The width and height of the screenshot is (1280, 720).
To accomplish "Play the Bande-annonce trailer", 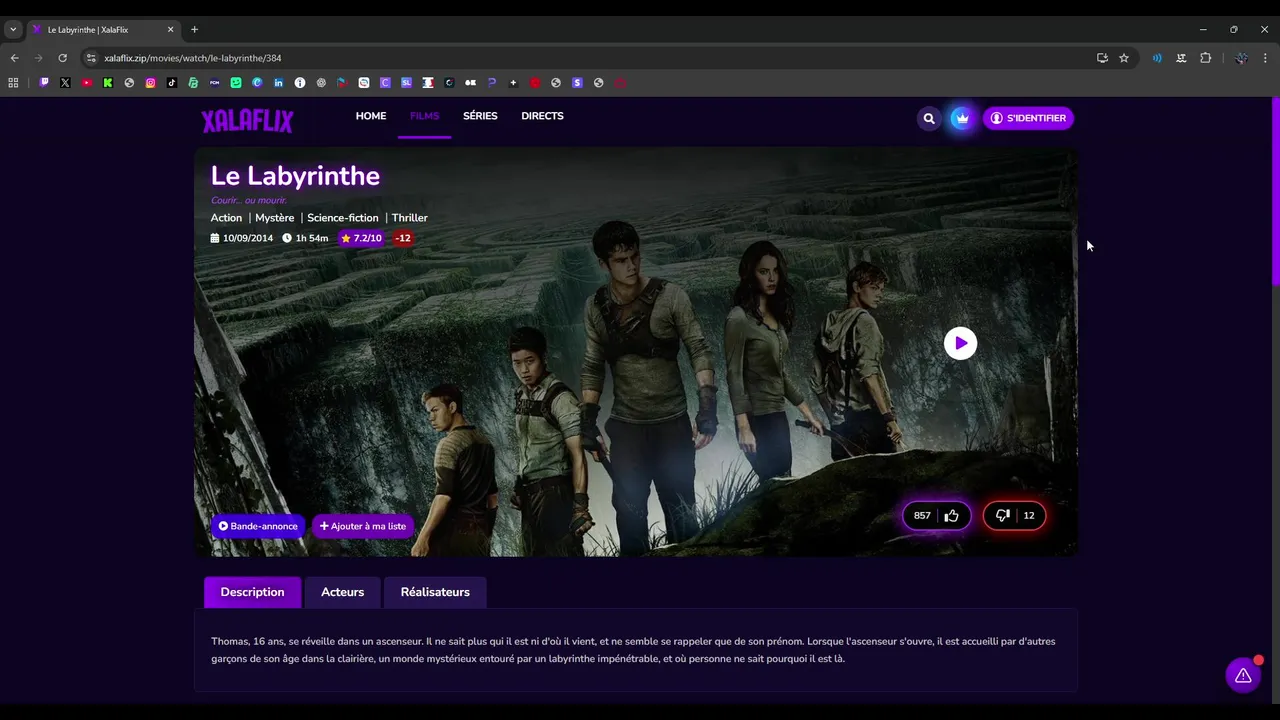I will tap(258, 526).
